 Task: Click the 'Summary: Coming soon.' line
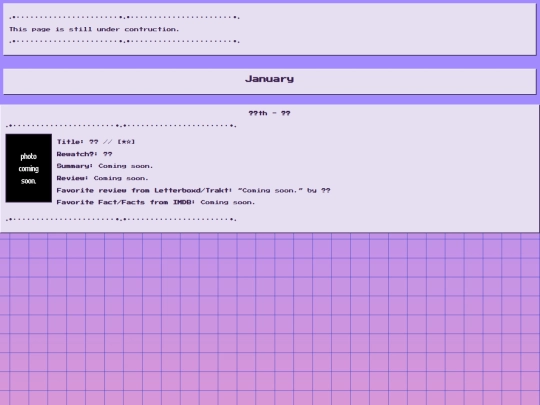coord(105,166)
